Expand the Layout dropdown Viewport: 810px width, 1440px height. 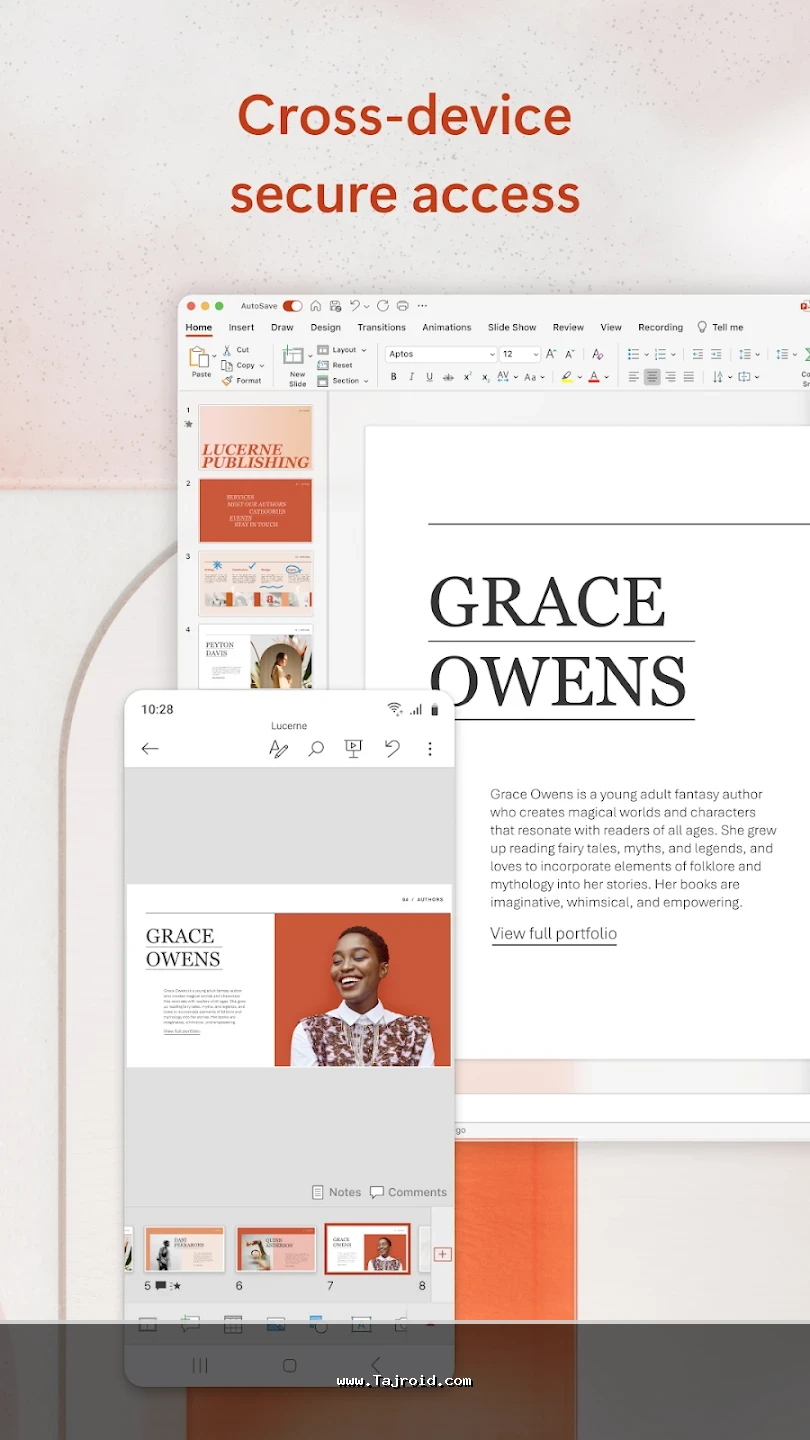tap(344, 350)
